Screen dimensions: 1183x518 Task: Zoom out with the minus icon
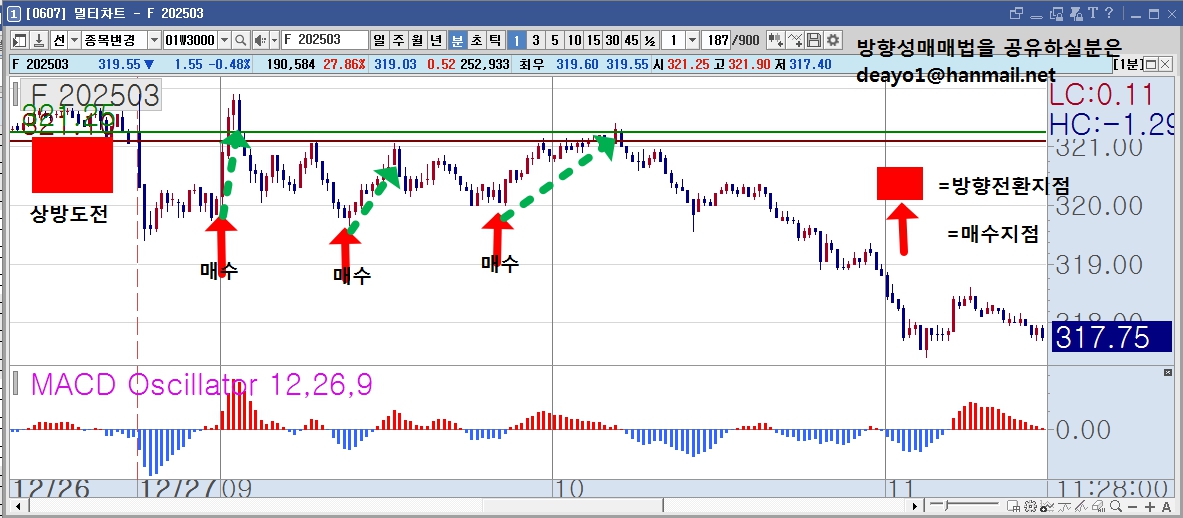[1131, 506]
